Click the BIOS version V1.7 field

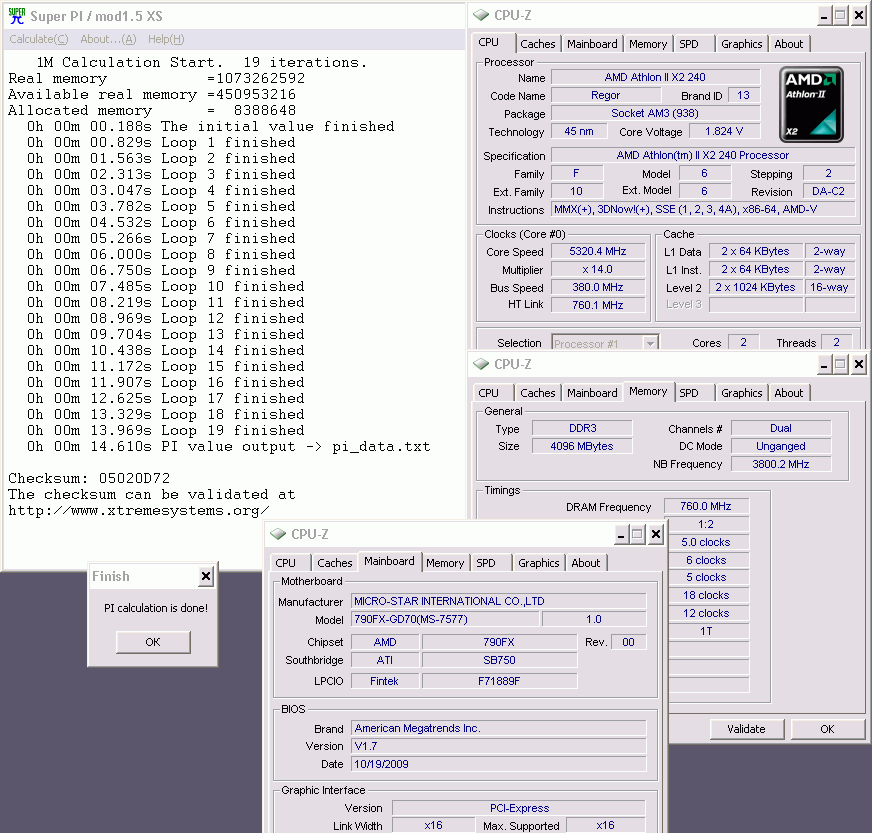point(499,746)
